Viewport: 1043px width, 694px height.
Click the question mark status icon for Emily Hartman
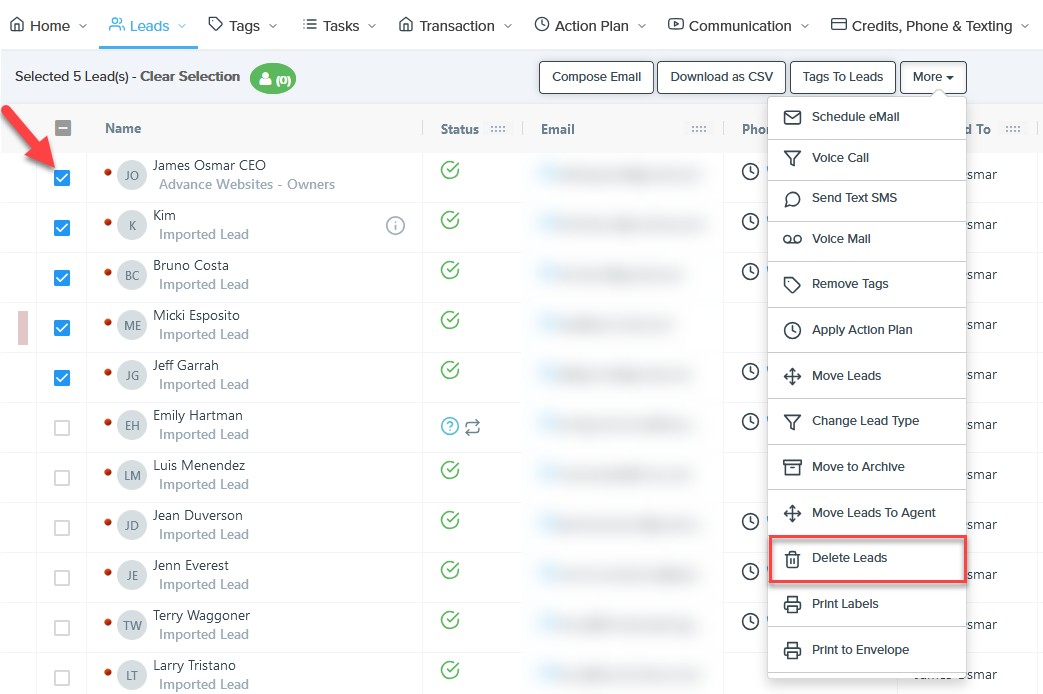[x=450, y=427]
